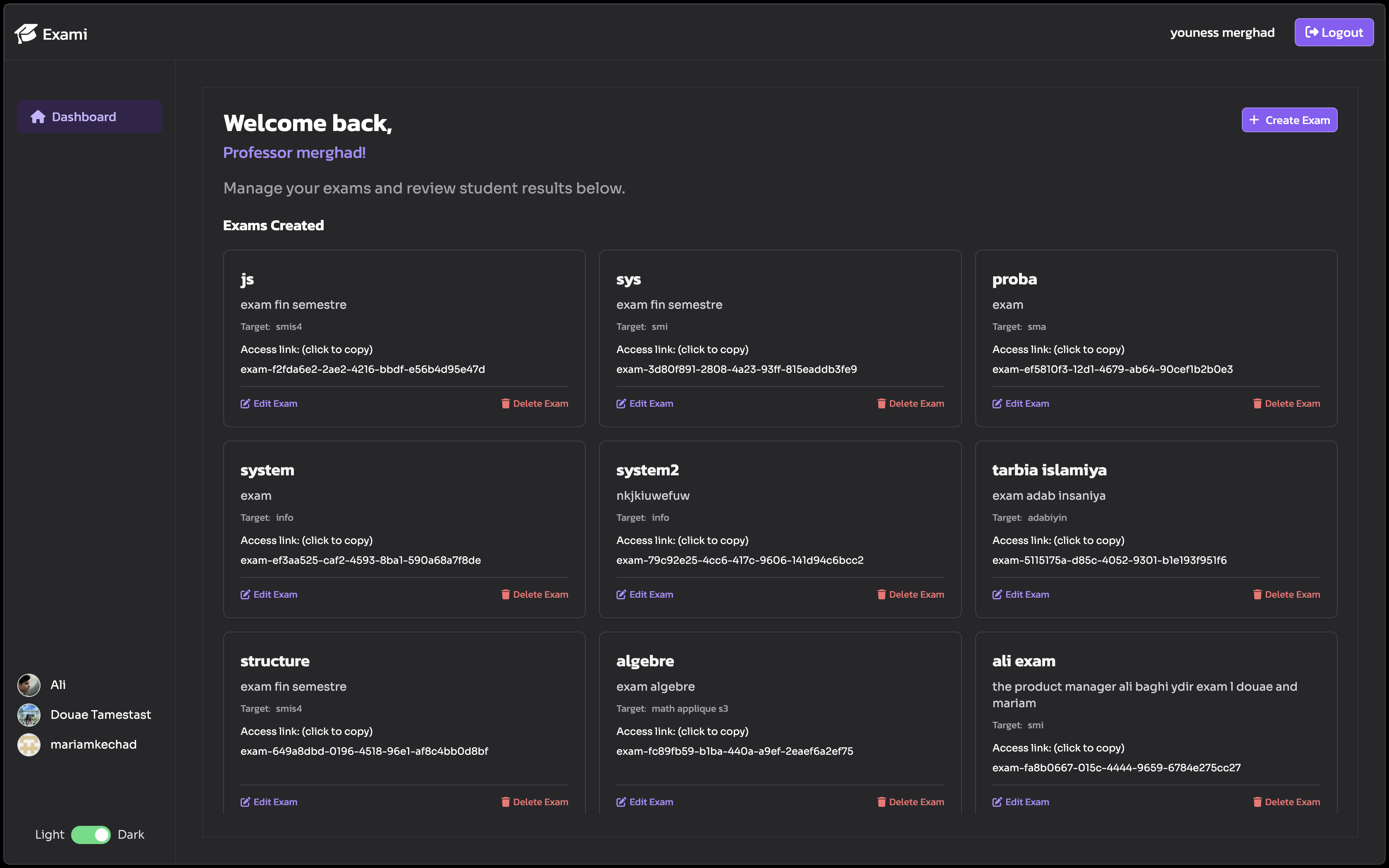Open Ali's profile avatar
The width and height of the screenshot is (1389, 868).
coord(28,684)
